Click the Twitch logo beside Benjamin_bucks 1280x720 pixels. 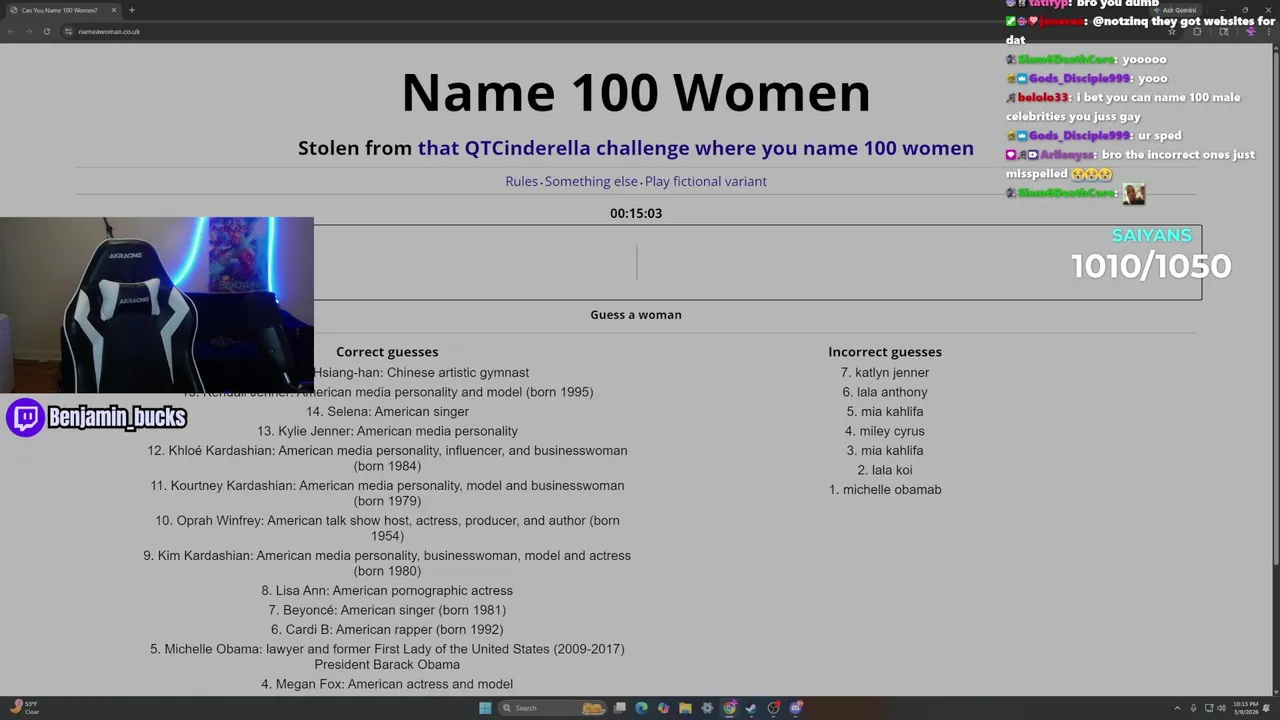pos(26,417)
